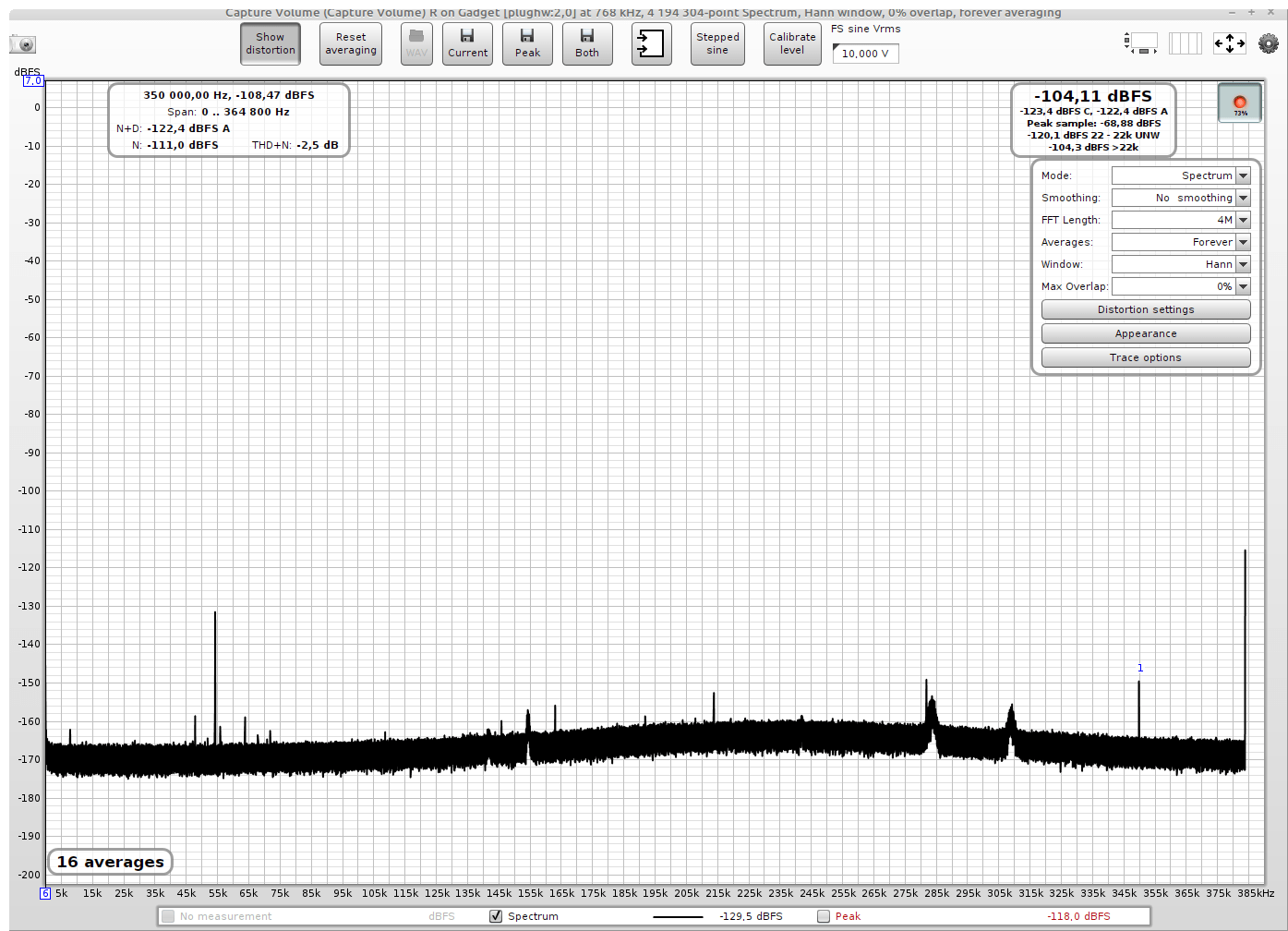Click the Spectrum legend value -129,5 dBFS
The height and width of the screenshot is (931, 1288).
(751, 916)
